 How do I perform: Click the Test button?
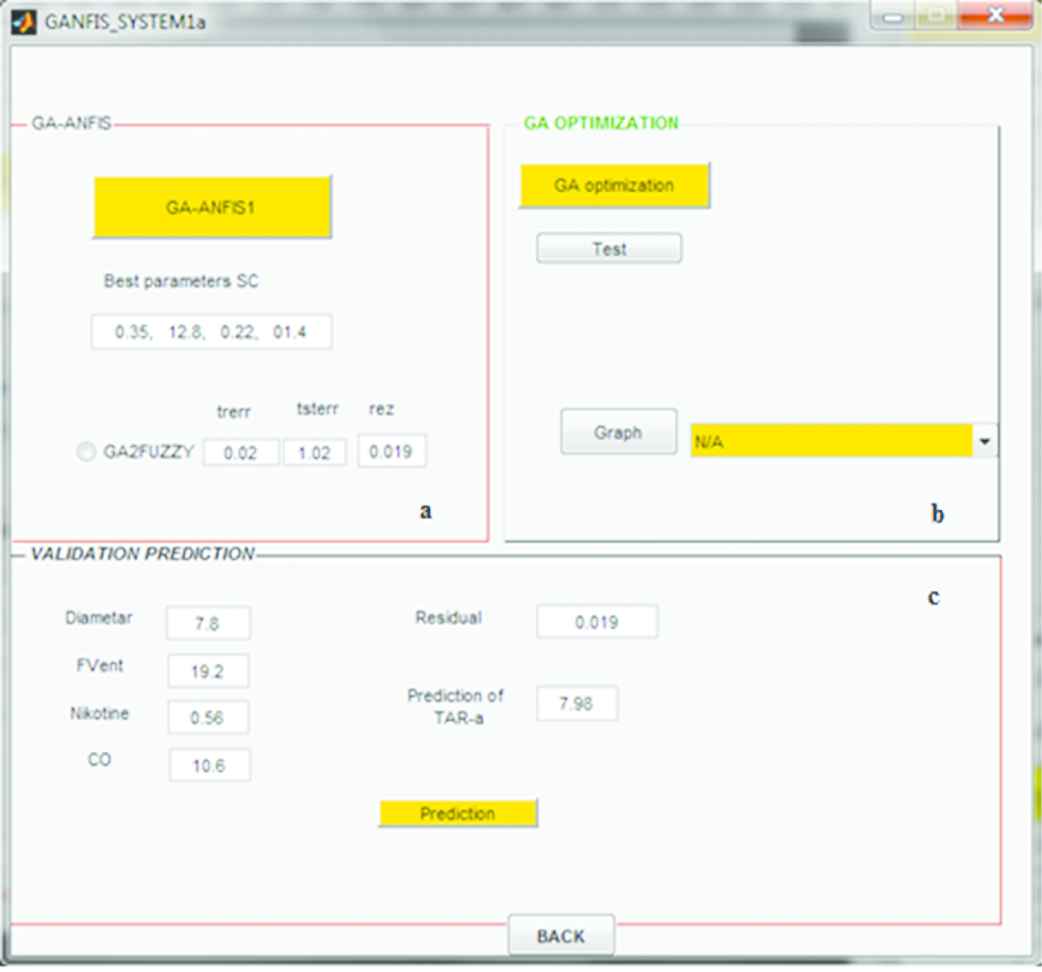609,249
